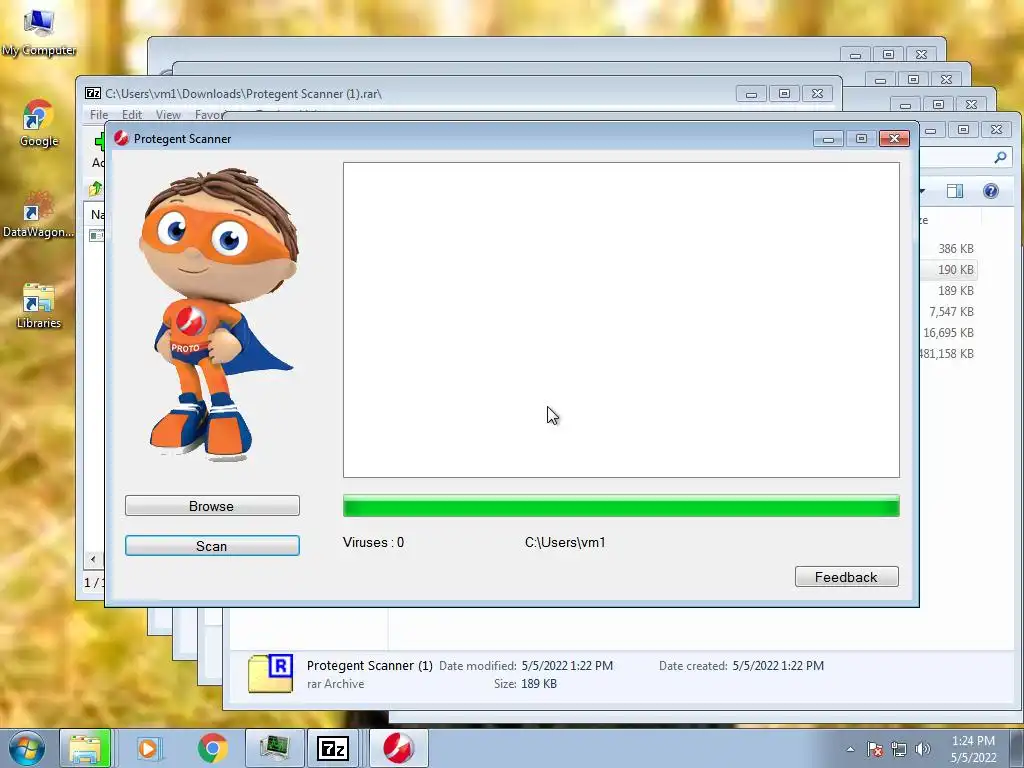Click the rar archive icon in details pane

click(x=270, y=673)
